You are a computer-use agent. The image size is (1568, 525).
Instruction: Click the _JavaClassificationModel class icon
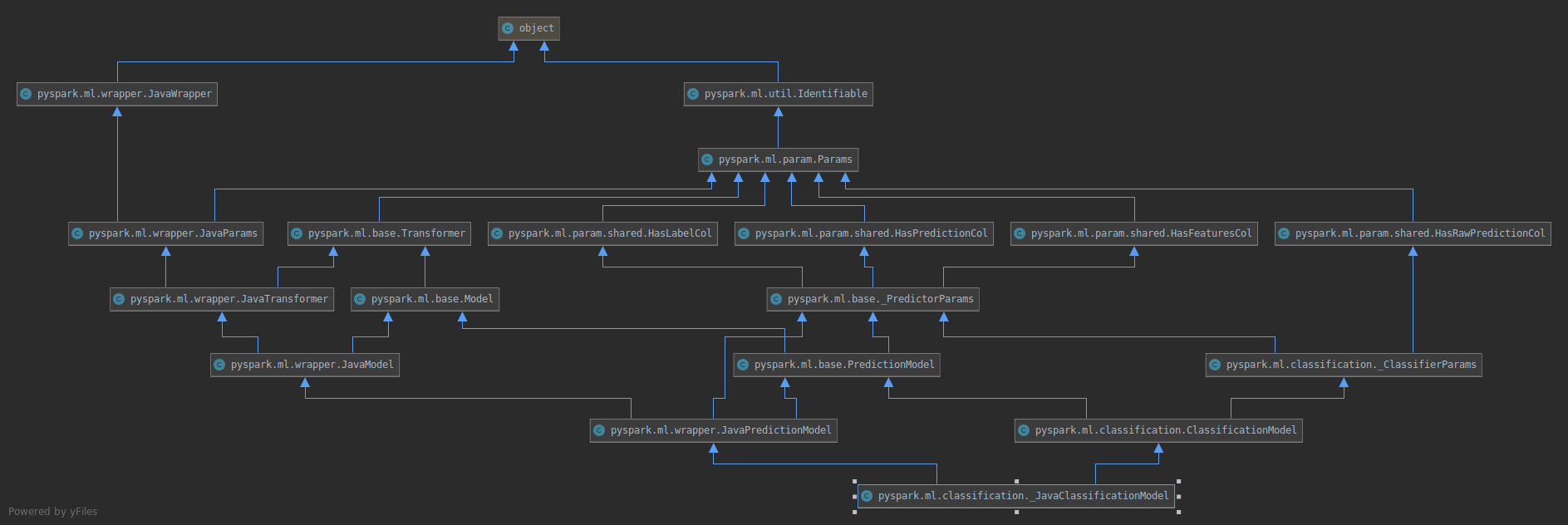coord(867,496)
